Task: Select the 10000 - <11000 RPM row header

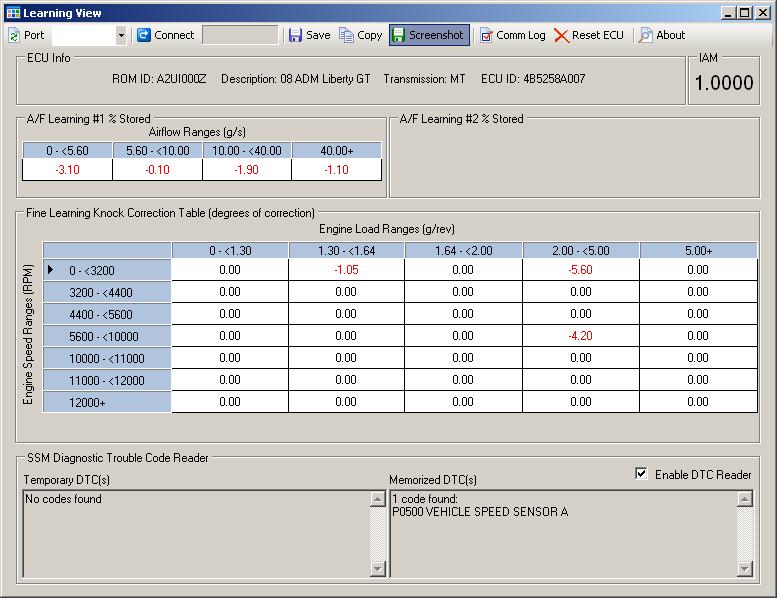Action: coord(107,358)
